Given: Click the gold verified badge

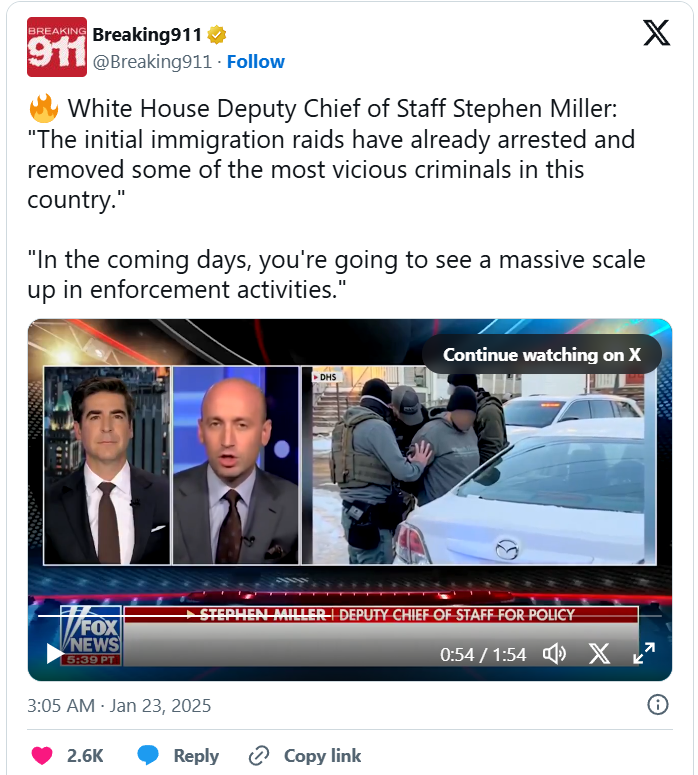Looking at the screenshot, I should [217, 35].
